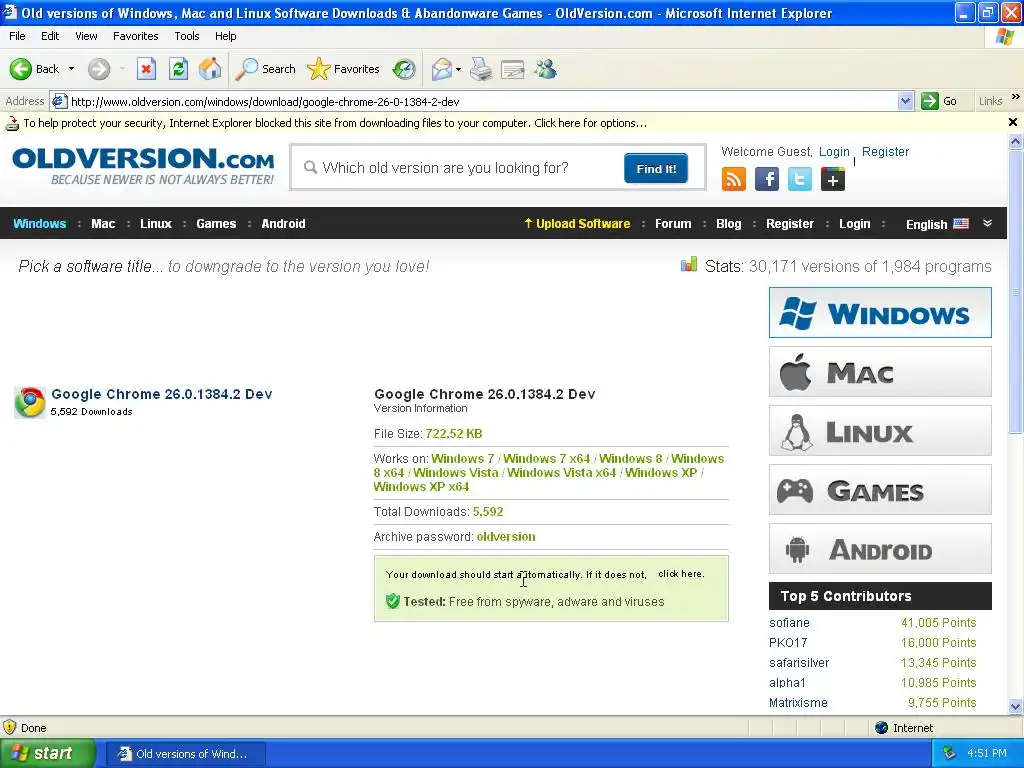Click the Google plus share icon

click(833, 178)
